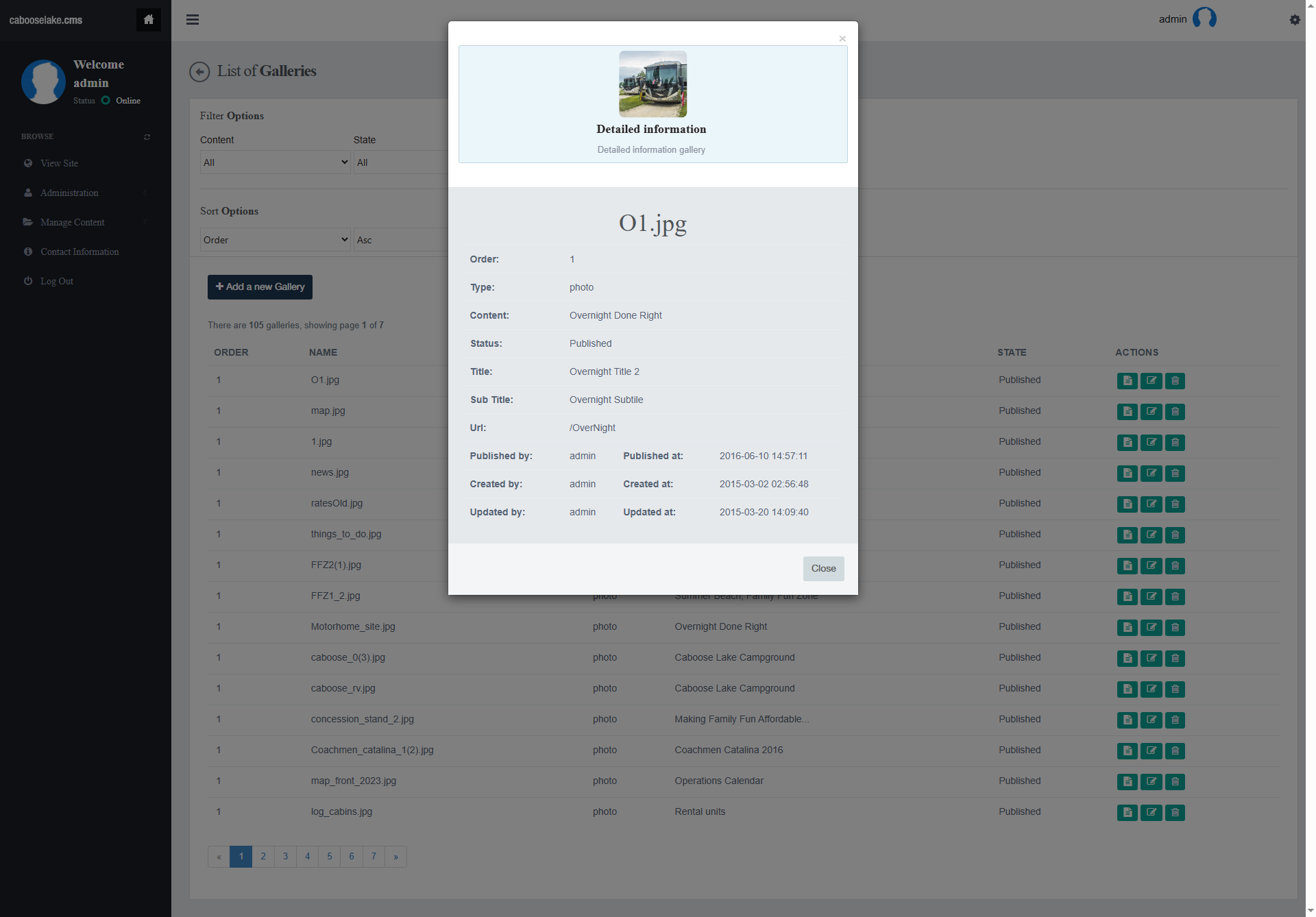
Task: Click the home icon in sidebar header
Action: click(148, 20)
